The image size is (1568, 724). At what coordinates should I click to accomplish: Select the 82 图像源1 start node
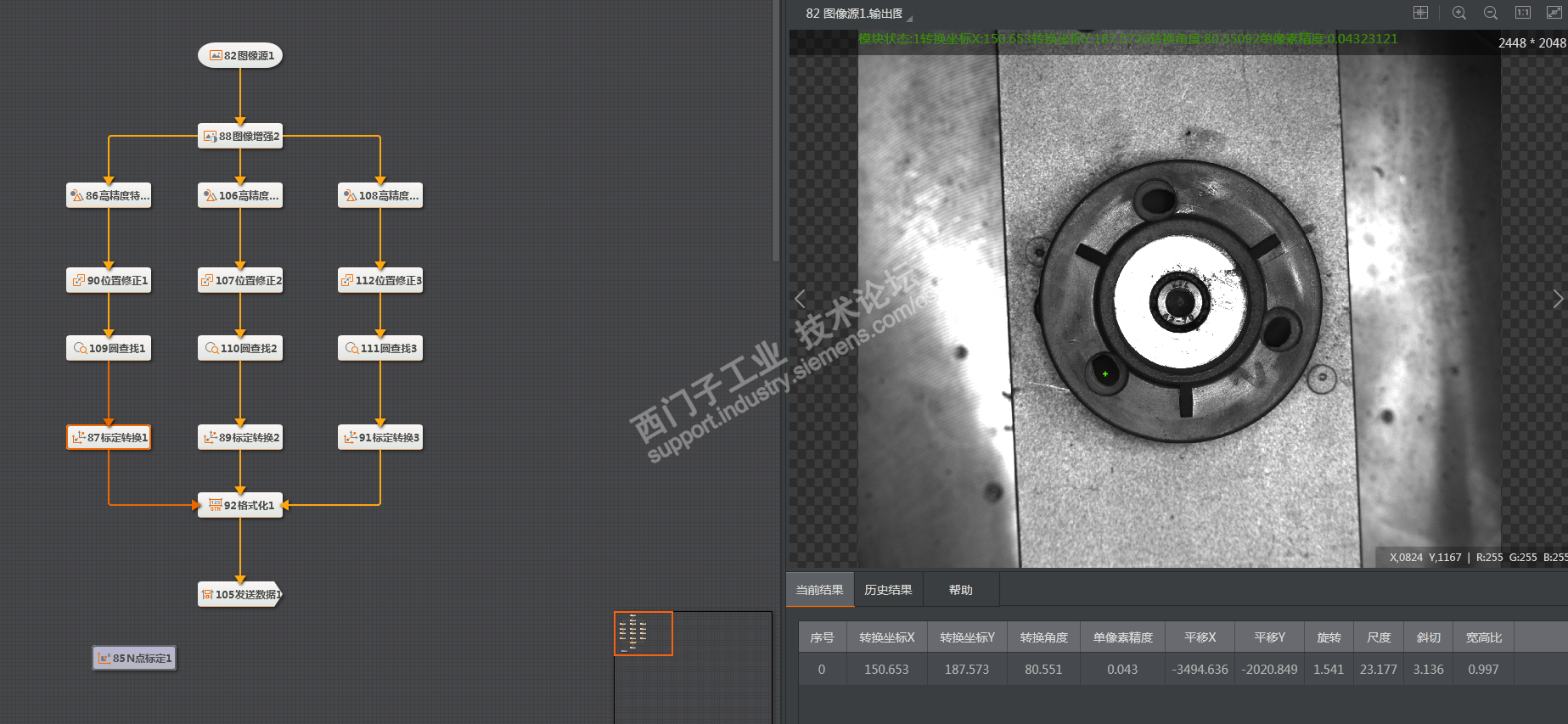[240, 55]
